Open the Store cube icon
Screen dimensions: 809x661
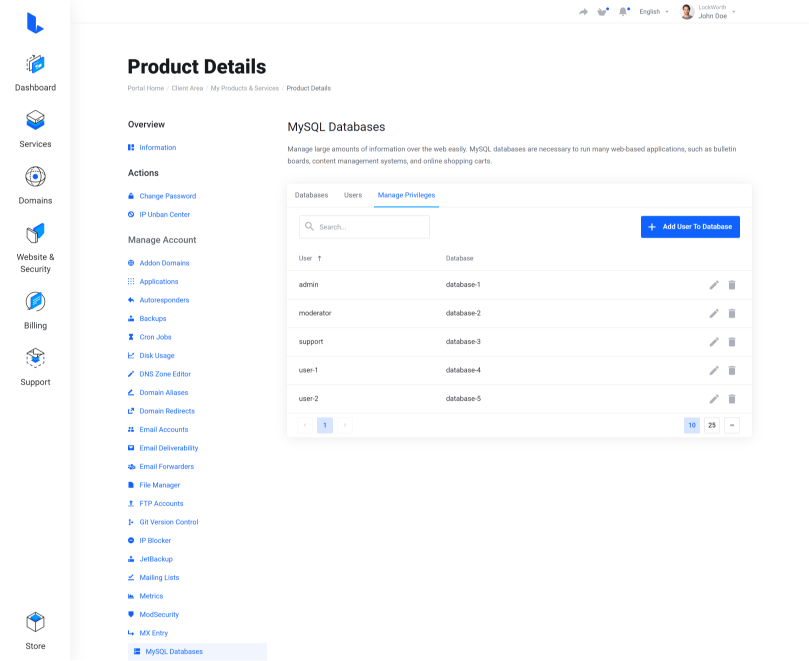(35, 622)
